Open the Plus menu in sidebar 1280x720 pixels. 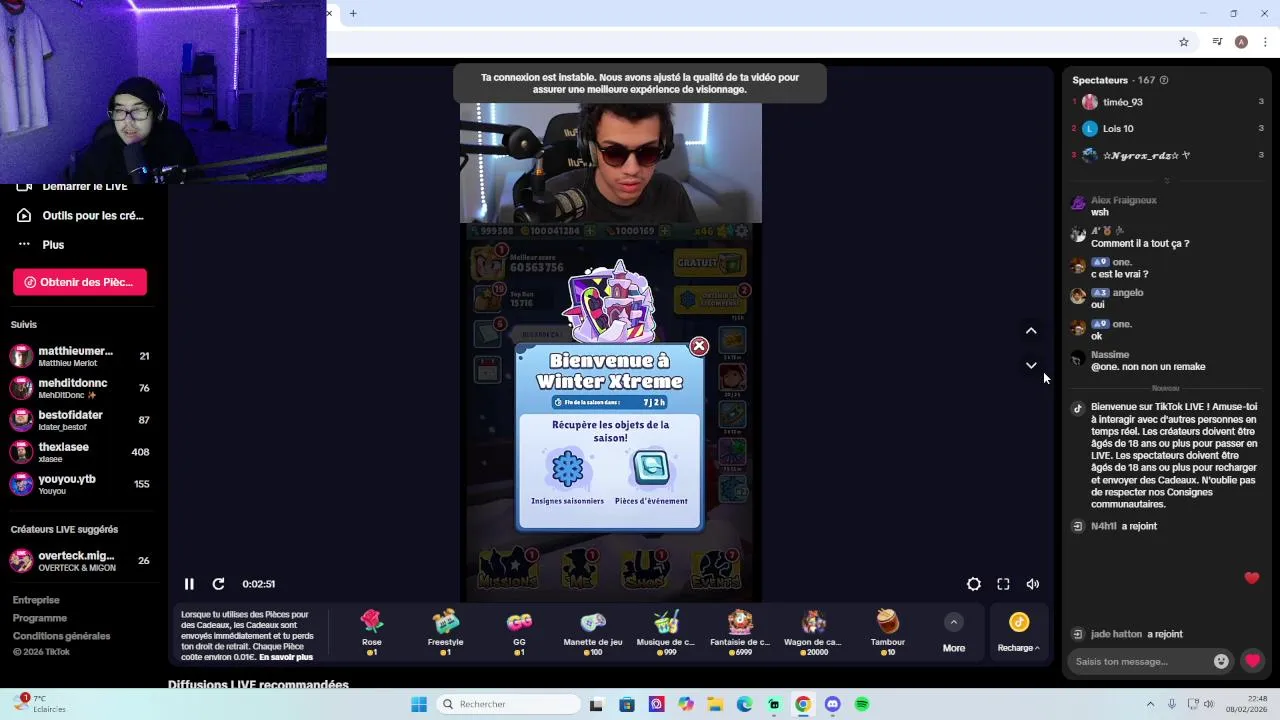point(40,244)
